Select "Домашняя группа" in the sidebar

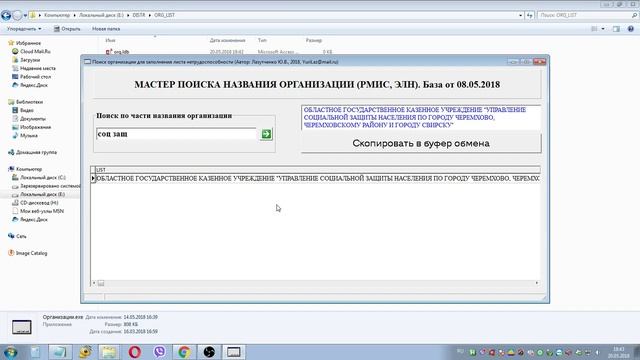36,152
